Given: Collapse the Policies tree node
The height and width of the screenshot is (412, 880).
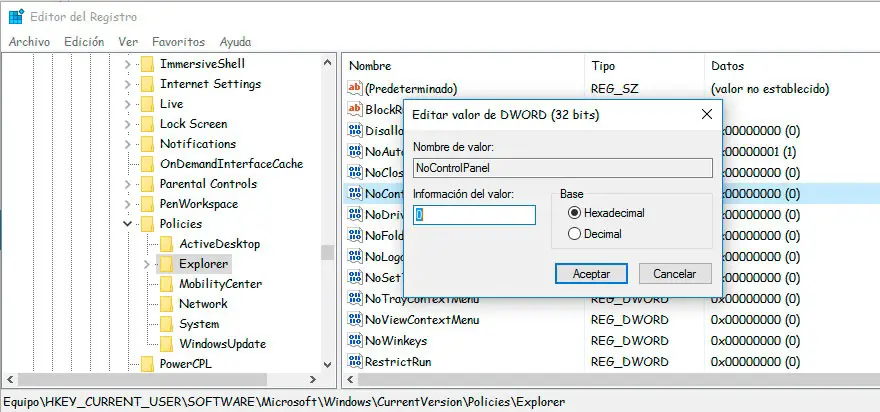Looking at the screenshot, I should pyautogui.click(x=127, y=224).
